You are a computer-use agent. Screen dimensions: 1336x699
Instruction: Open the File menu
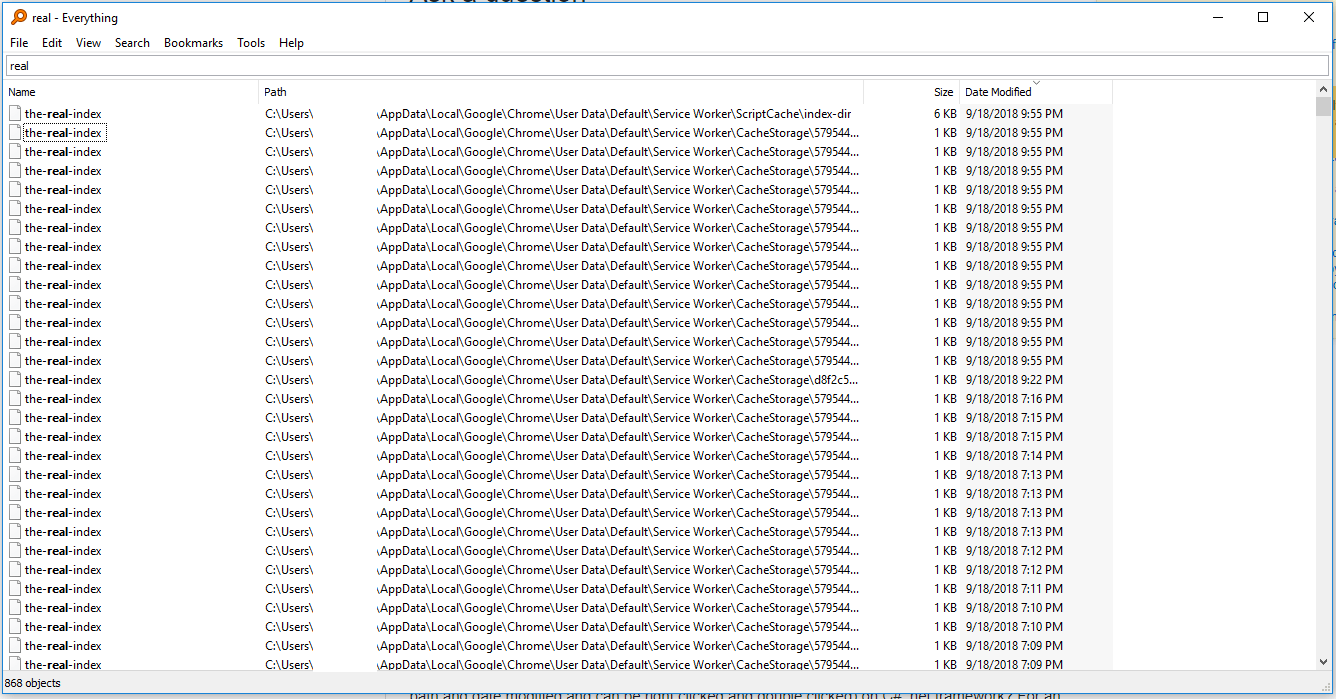18,42
